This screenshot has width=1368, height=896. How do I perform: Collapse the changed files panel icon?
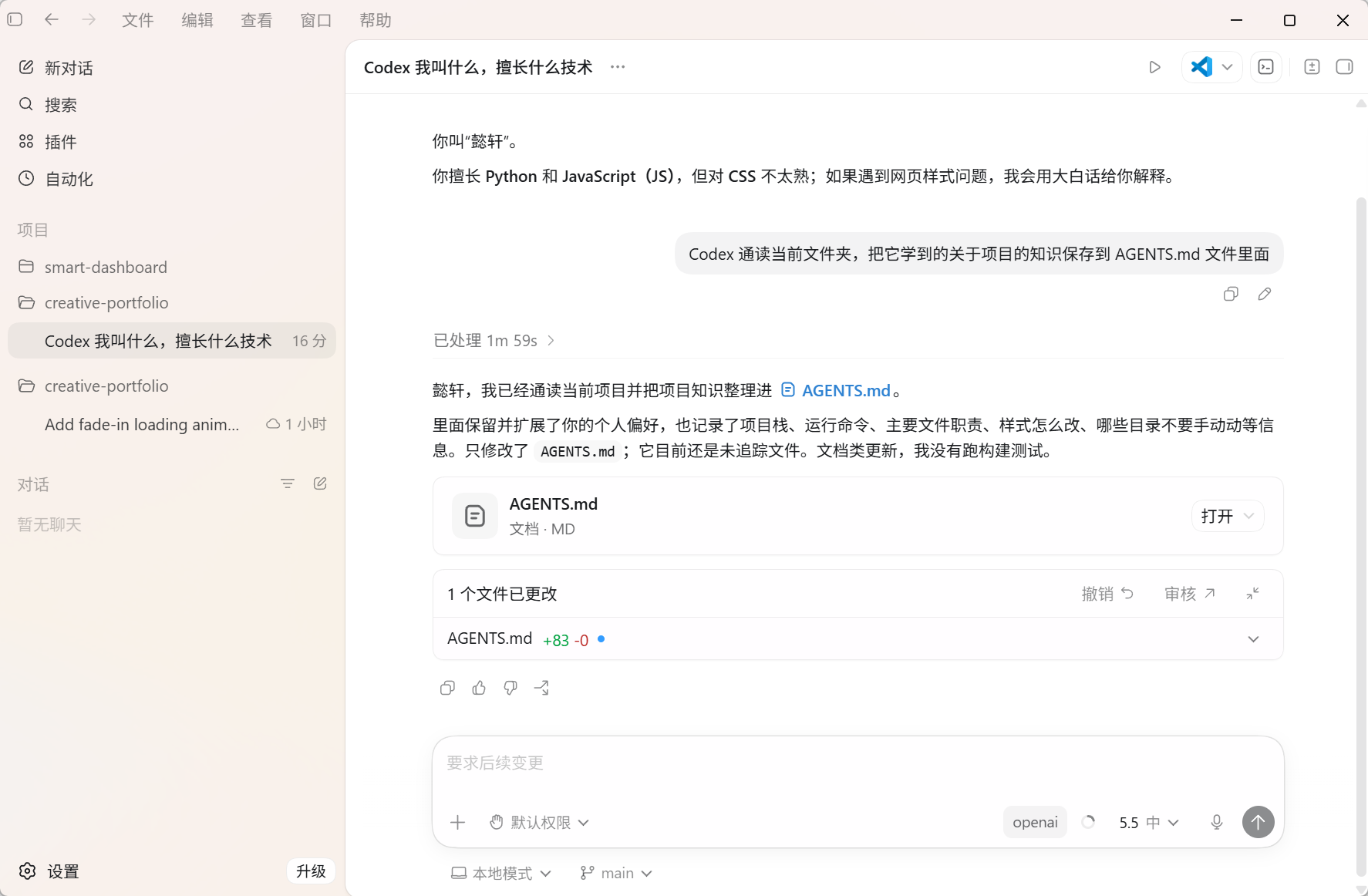tap(1253, 594)
